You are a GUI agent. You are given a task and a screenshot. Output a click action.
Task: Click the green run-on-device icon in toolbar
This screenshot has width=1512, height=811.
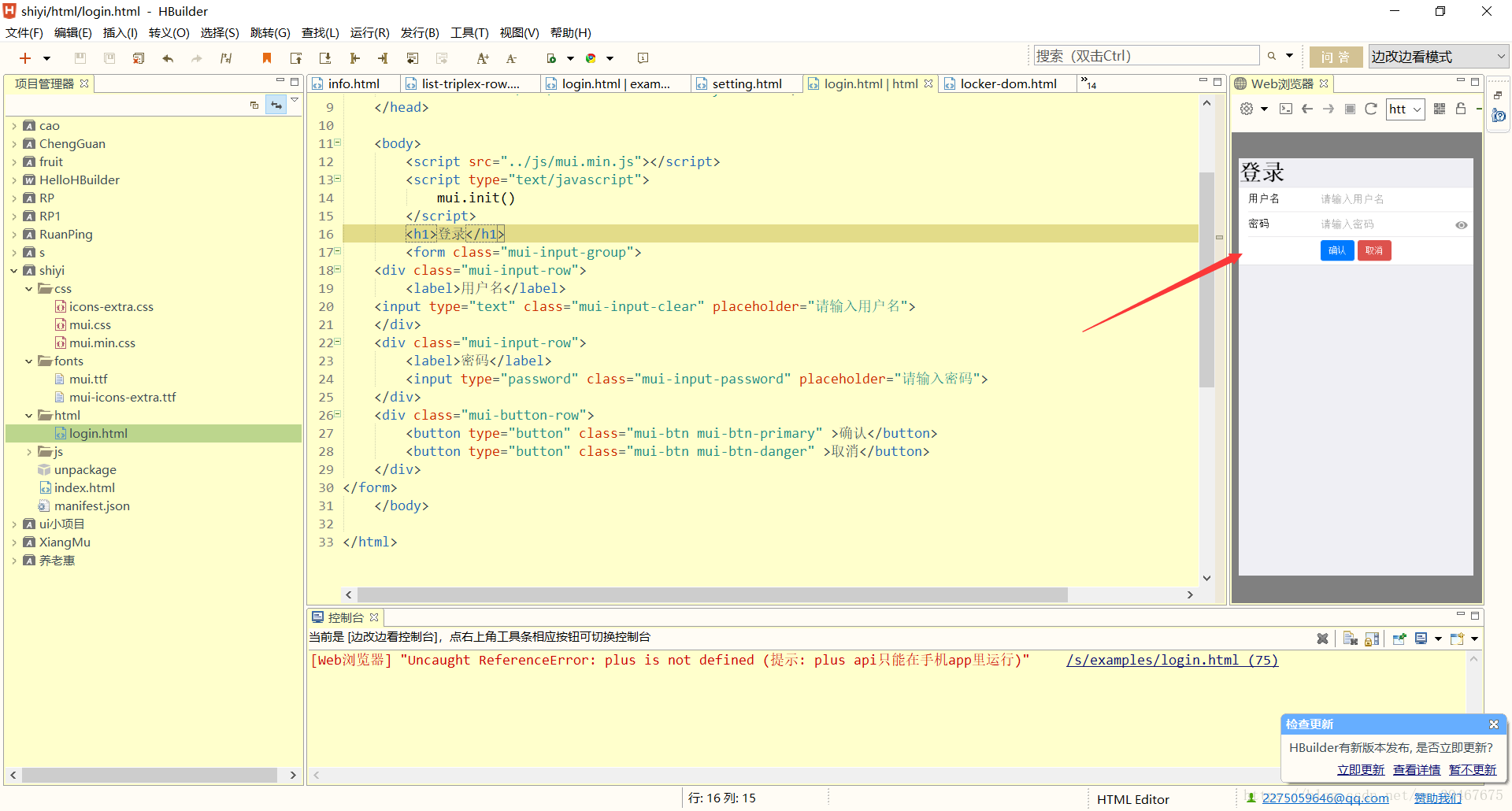coord(552,58)
